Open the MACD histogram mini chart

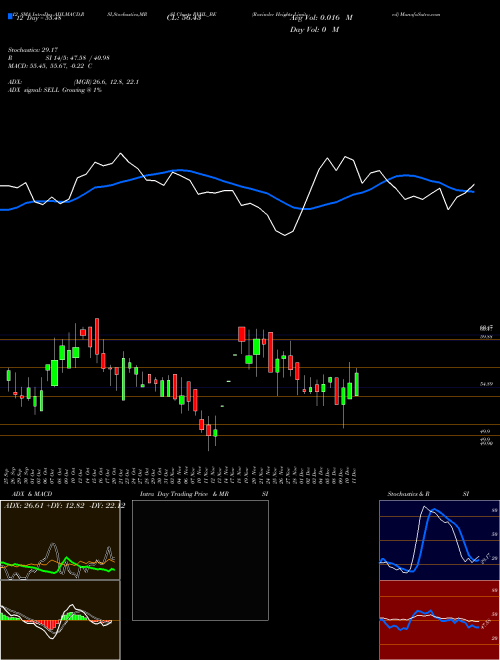(x=60, y=620)
